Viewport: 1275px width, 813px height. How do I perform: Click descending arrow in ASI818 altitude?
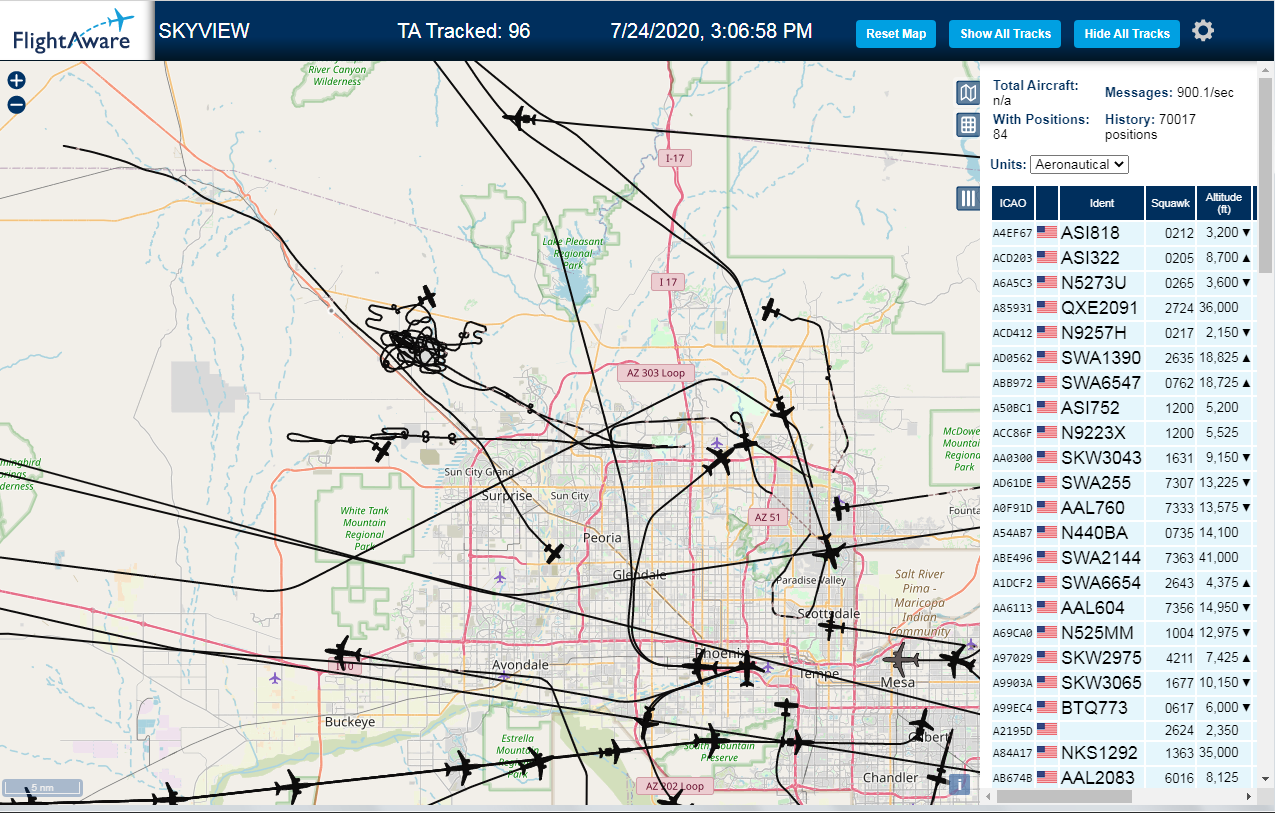pyautogui.click(x=1246, y=233)
